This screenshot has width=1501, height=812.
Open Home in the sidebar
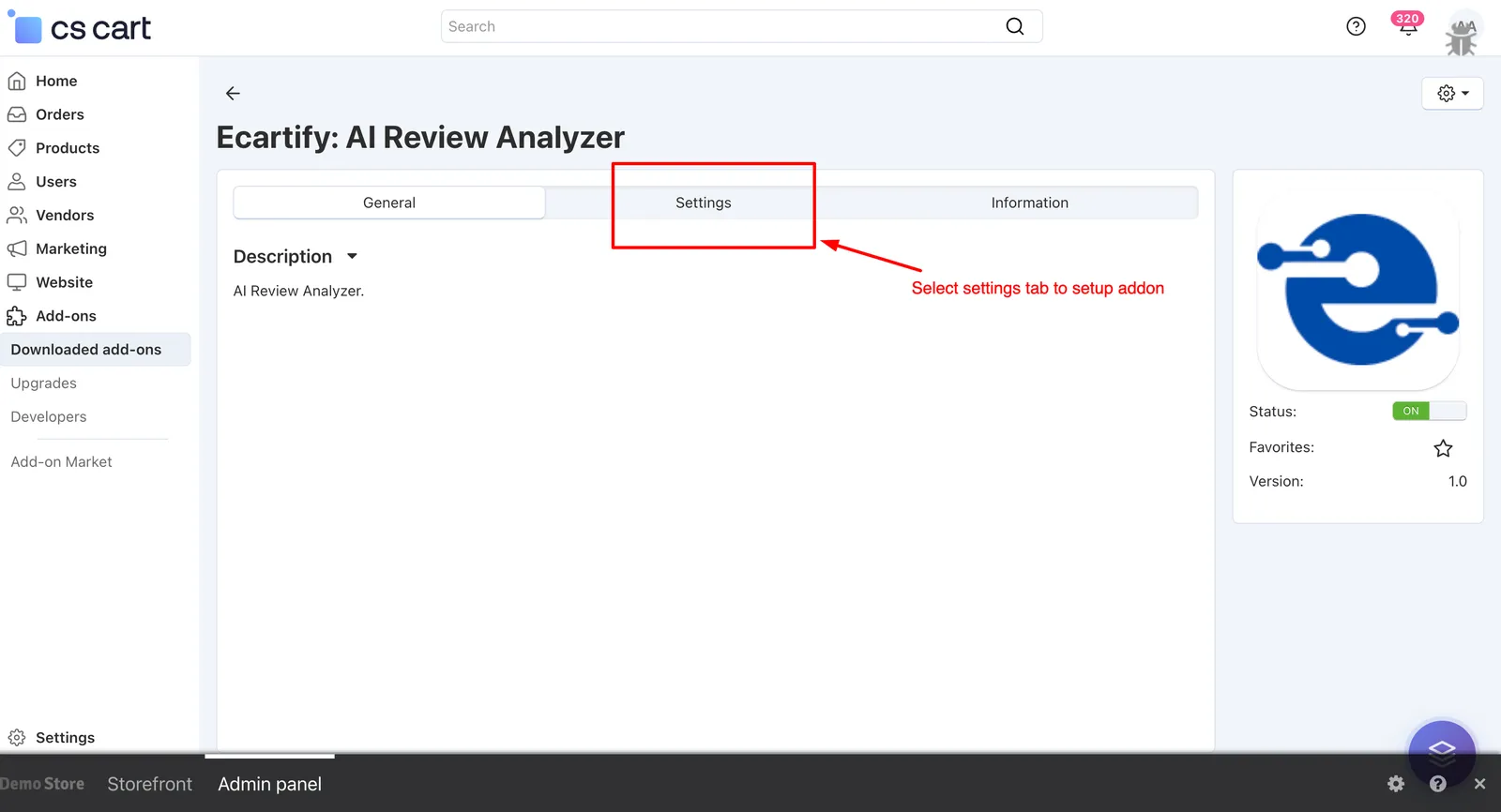click(56, 81)
